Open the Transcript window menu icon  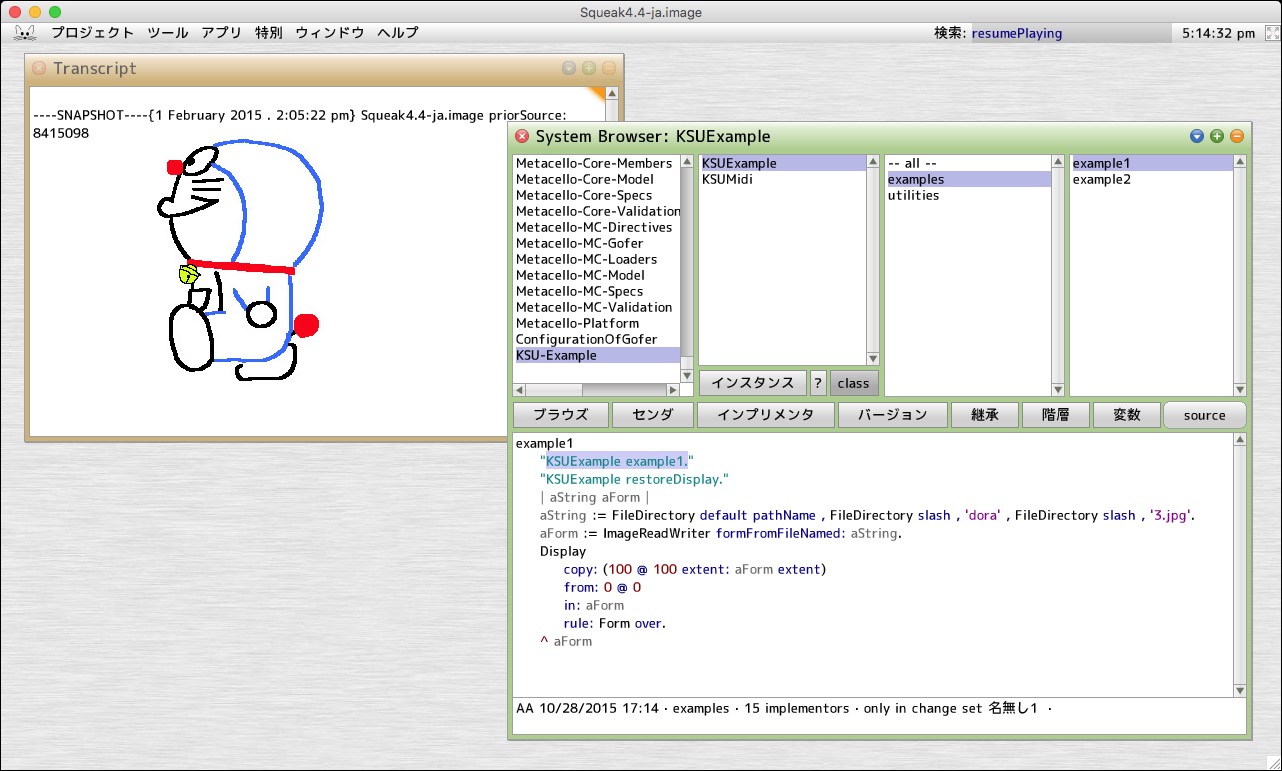568,69
